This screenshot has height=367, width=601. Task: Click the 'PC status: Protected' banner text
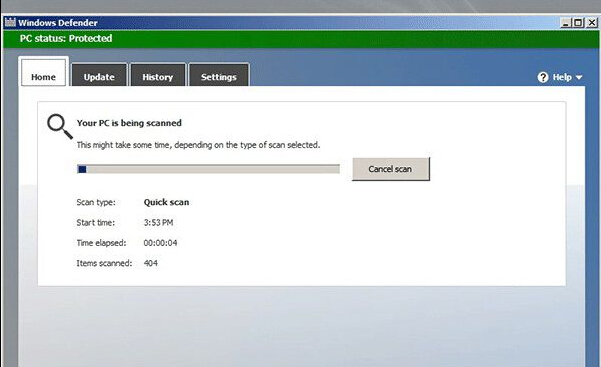coord(66,38)
